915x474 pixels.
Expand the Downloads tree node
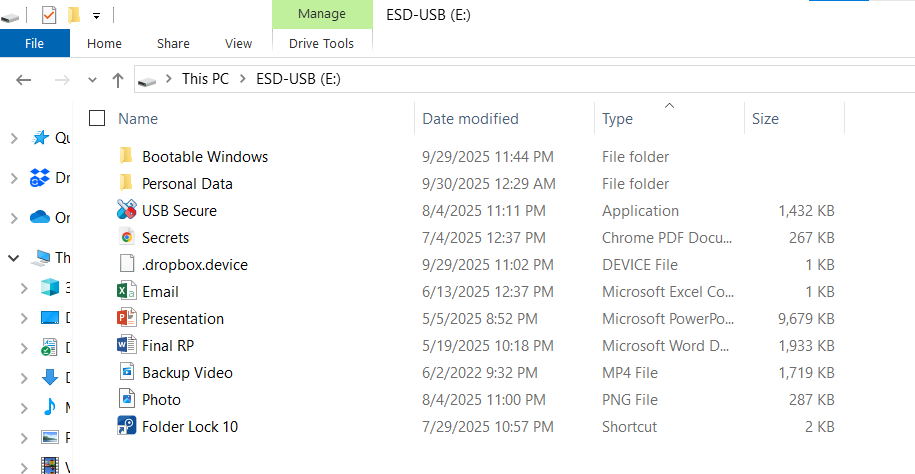coord(24,378)
